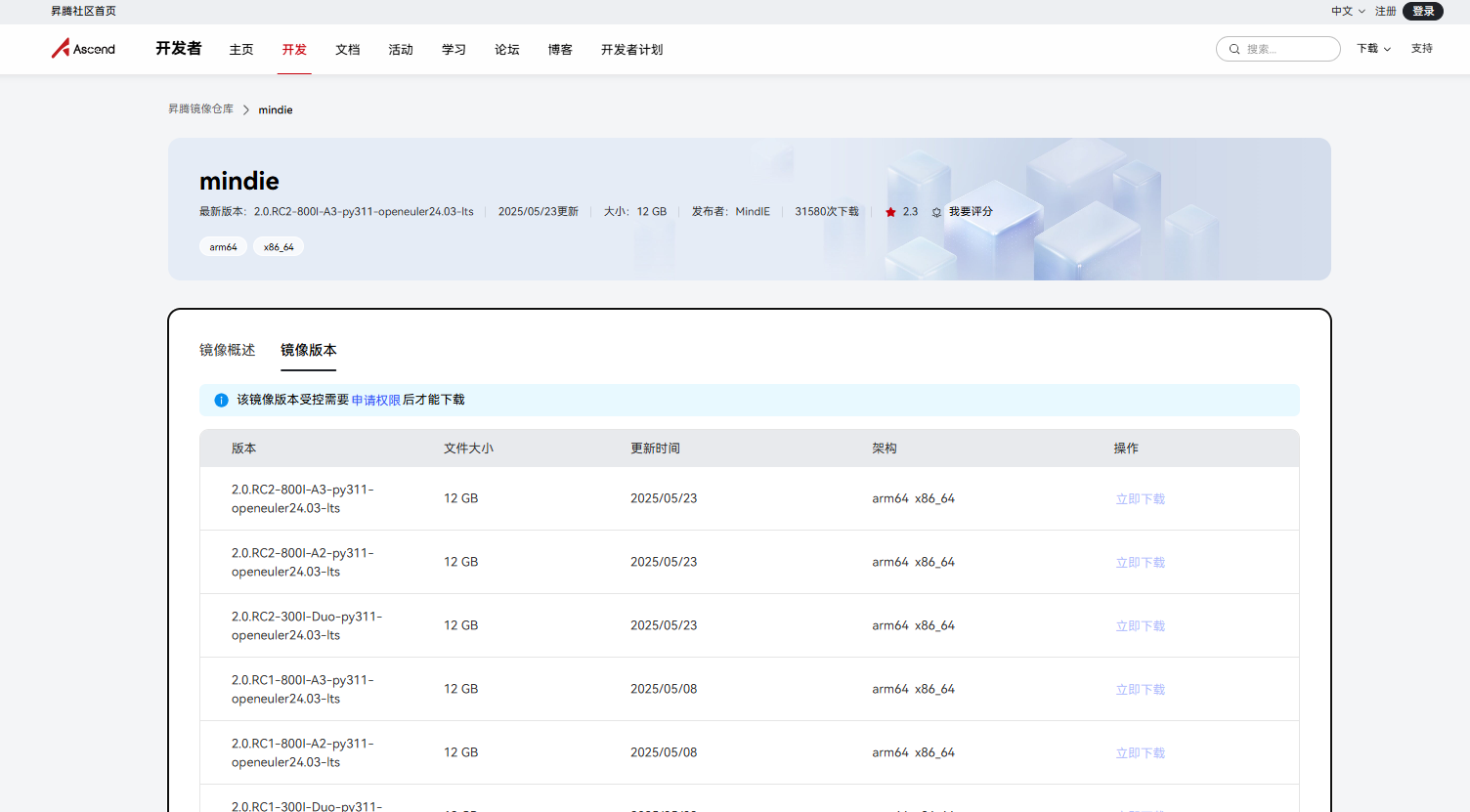Switch to the 镜像版本 tab

308,350
